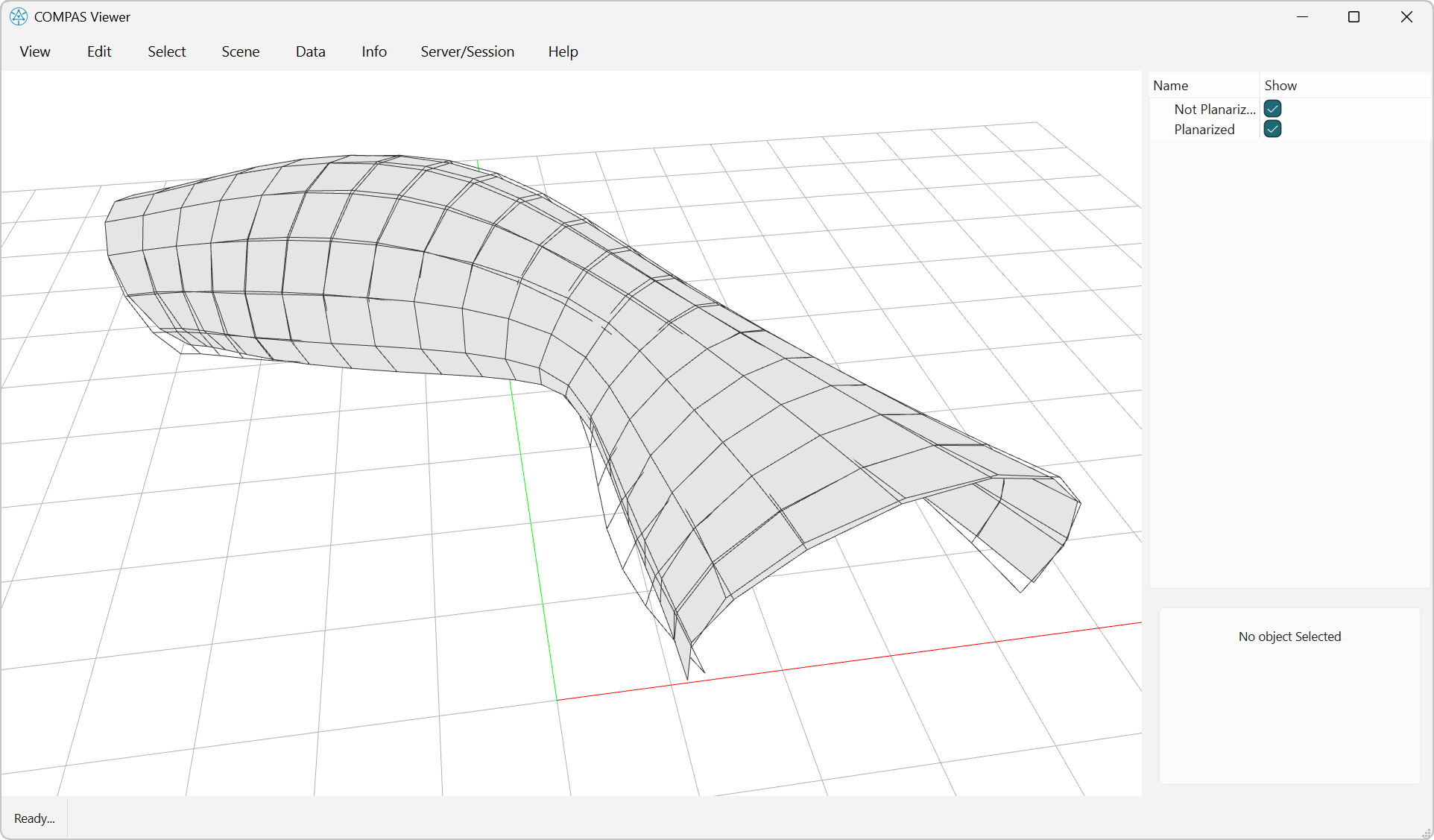Maximize the COMPAS Viewer window

pyautogui.click(x=1354, y=16)
